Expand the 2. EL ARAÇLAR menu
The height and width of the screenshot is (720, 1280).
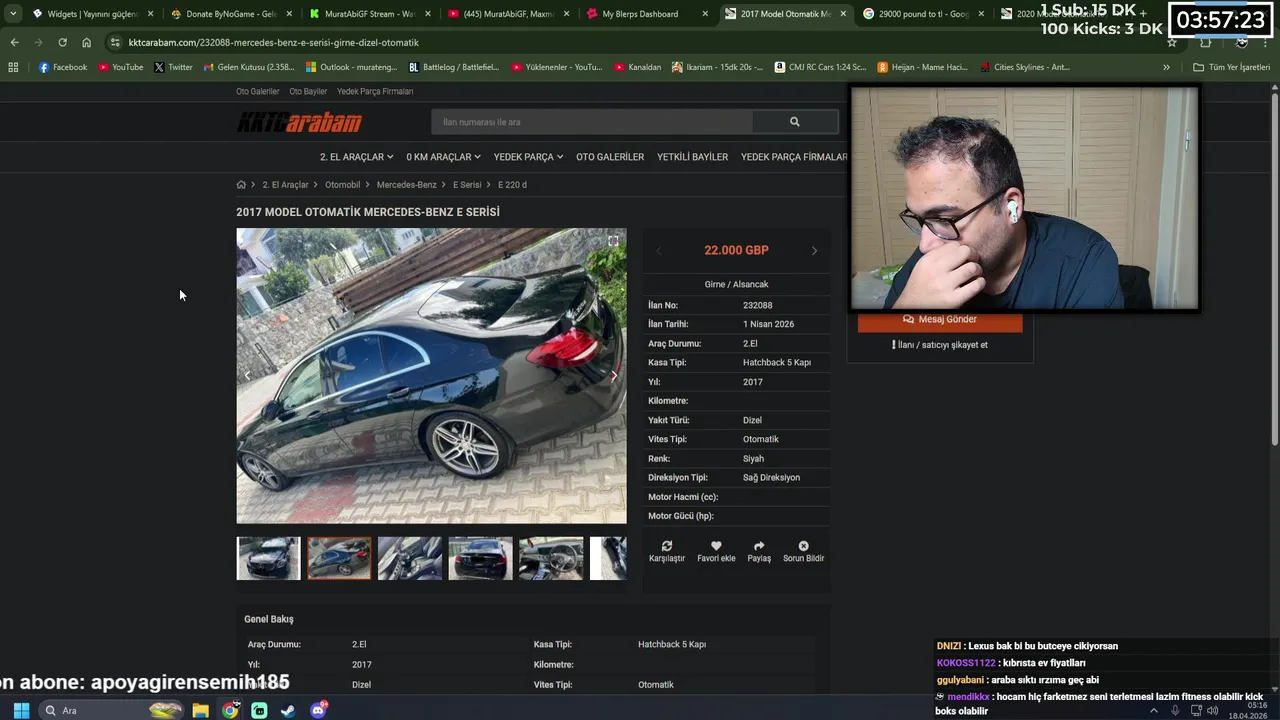pos(356,157)
